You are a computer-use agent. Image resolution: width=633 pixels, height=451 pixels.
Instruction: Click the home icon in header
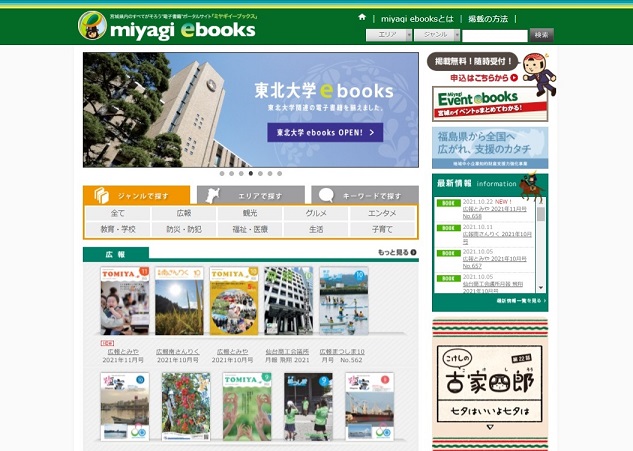(x=362, y=17)
